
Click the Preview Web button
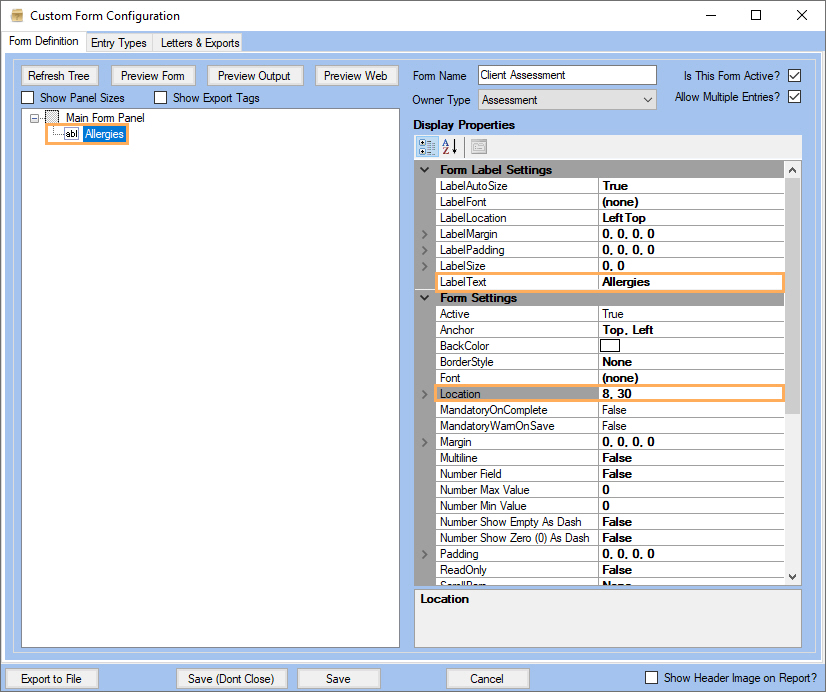pyautogui.click(x=356, y=76)
